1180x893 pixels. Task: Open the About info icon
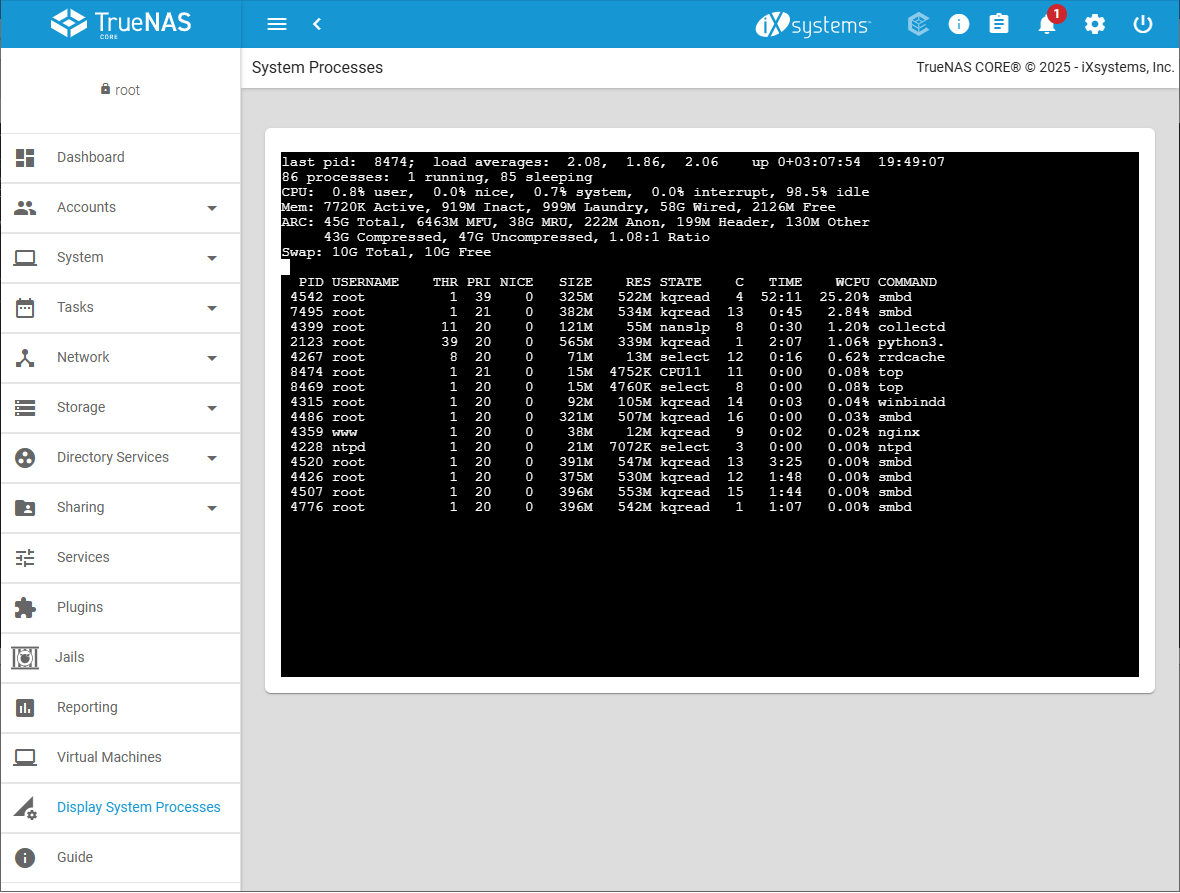(959, 24)
